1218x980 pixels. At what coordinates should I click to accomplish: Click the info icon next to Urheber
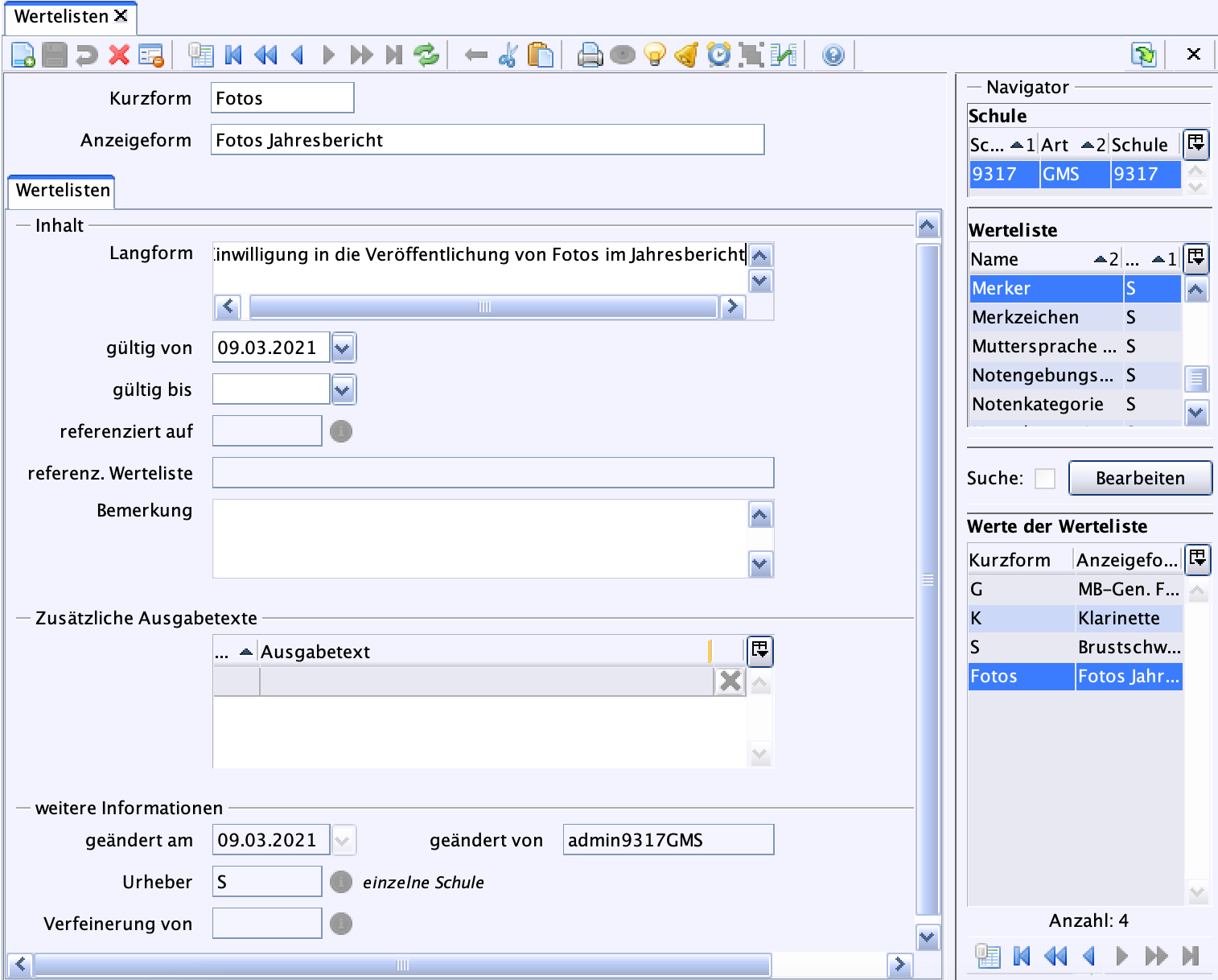click(x=341, y=882)
